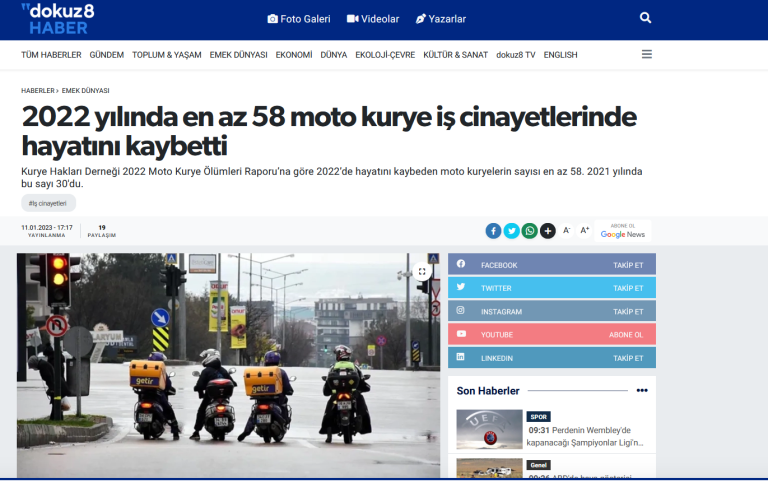The image size is (768, 483).
Task: Open Son Haberler three-dots options
Action: pyautogui.click(x=642, y=390)
